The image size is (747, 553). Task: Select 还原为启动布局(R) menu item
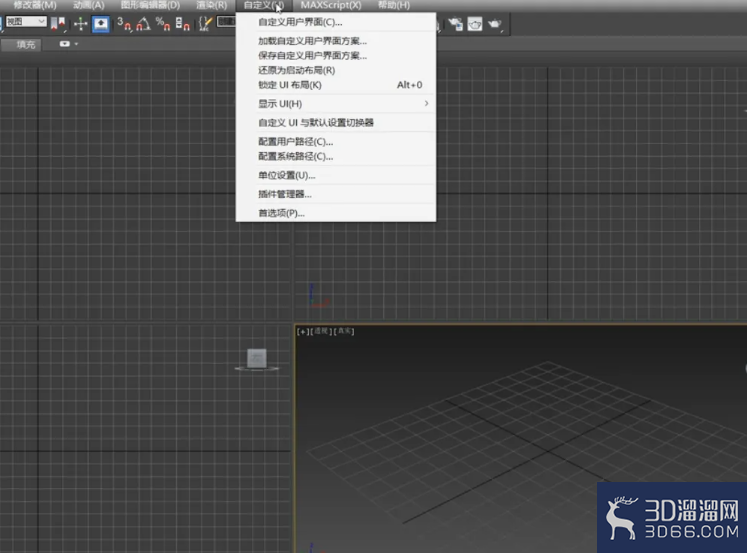coord(336,70)
